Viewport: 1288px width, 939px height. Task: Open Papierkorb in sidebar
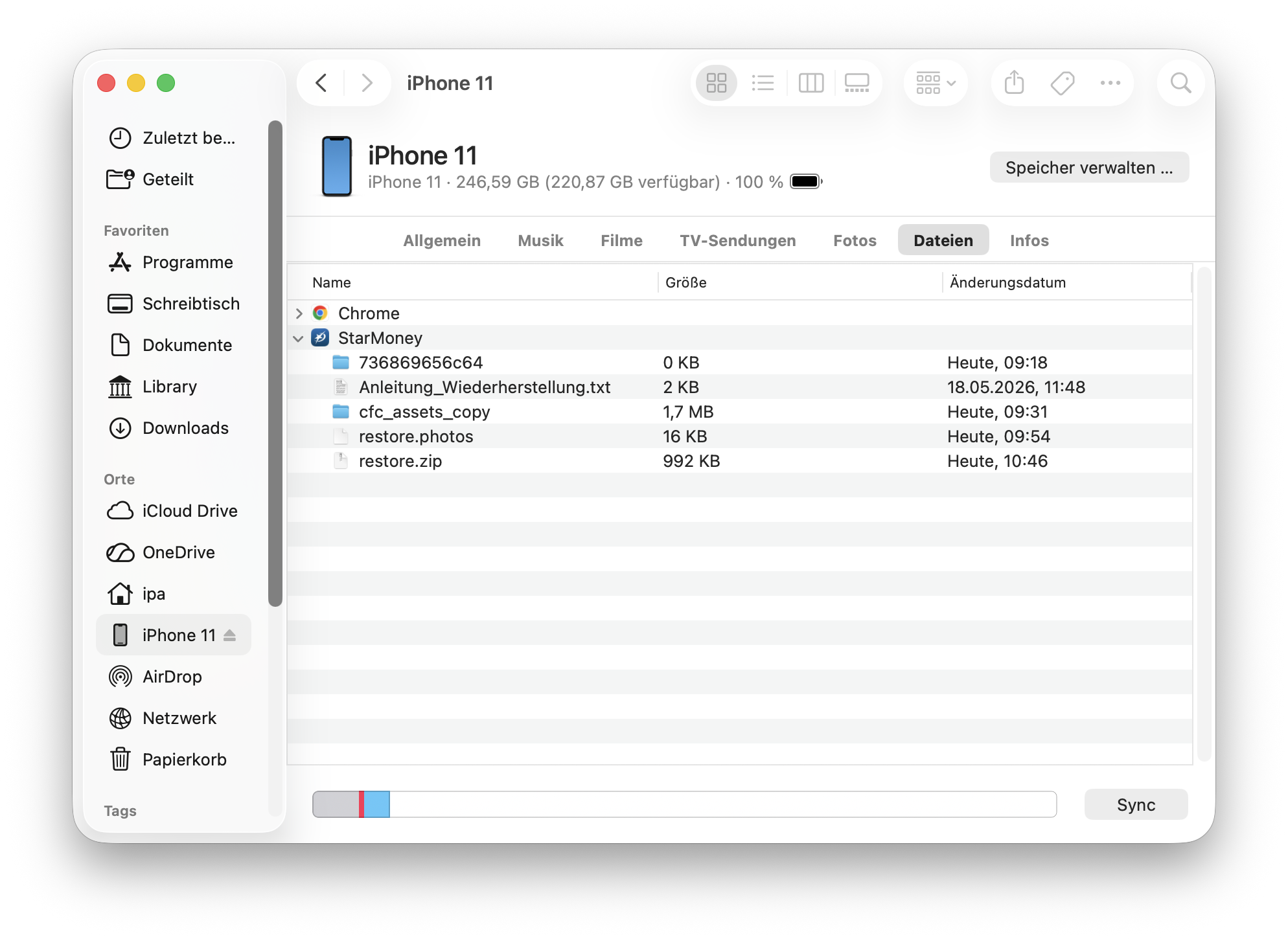(172, 760)
